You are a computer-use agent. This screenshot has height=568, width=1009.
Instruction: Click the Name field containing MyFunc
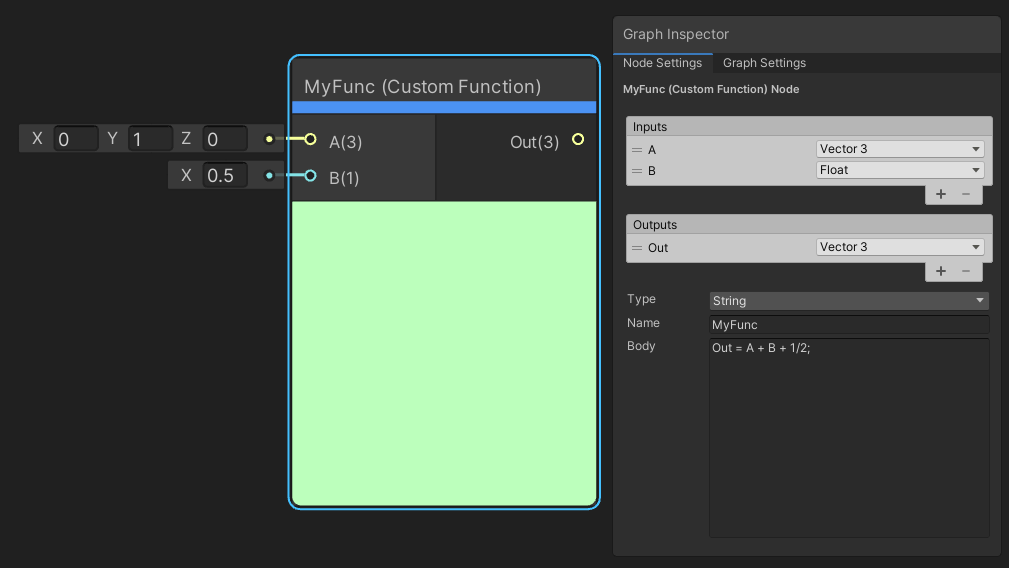tap(848, 325)
